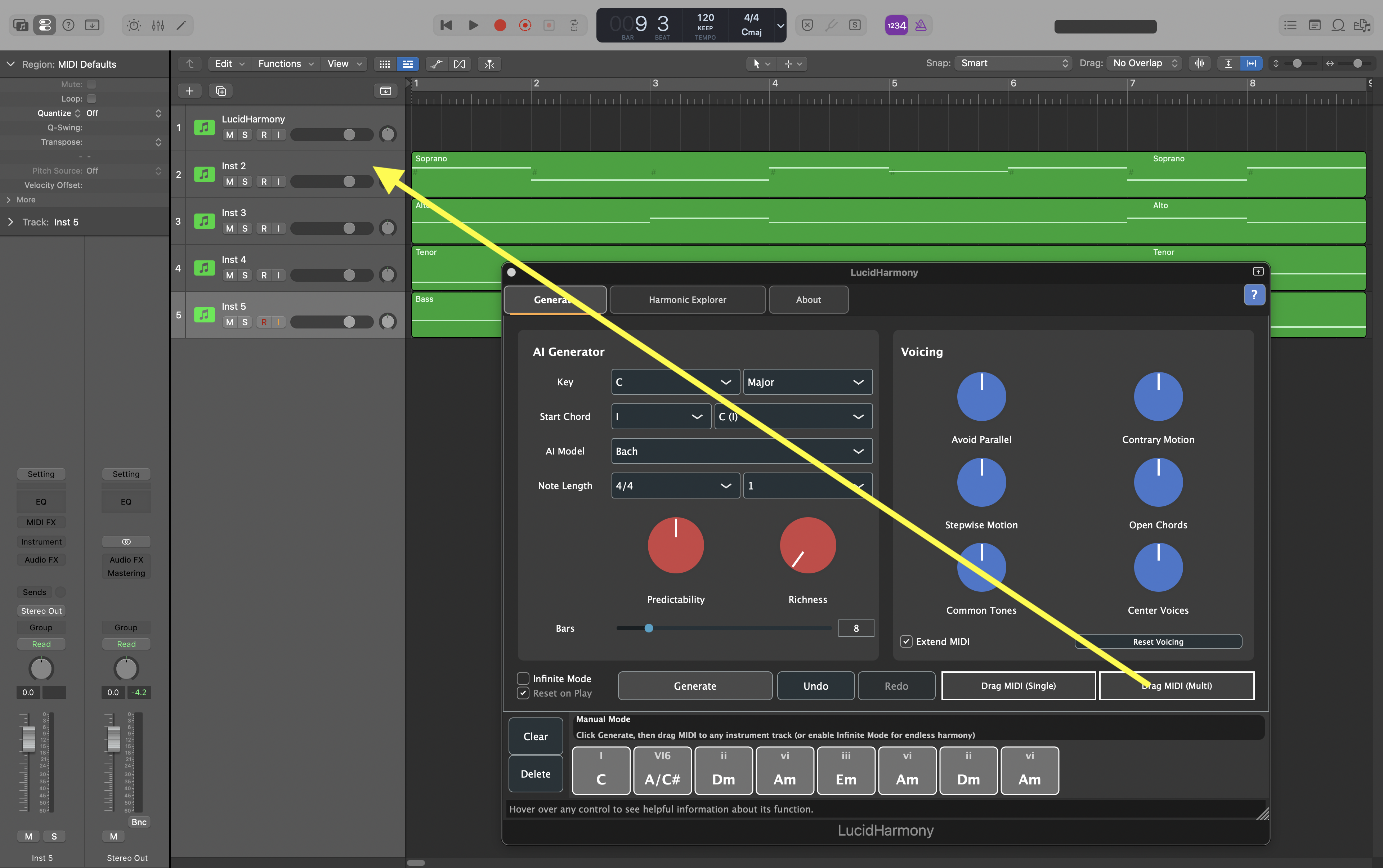Click the duplicate track icon
Viewport: 1383px width, 868px height.
pos(220,91)
